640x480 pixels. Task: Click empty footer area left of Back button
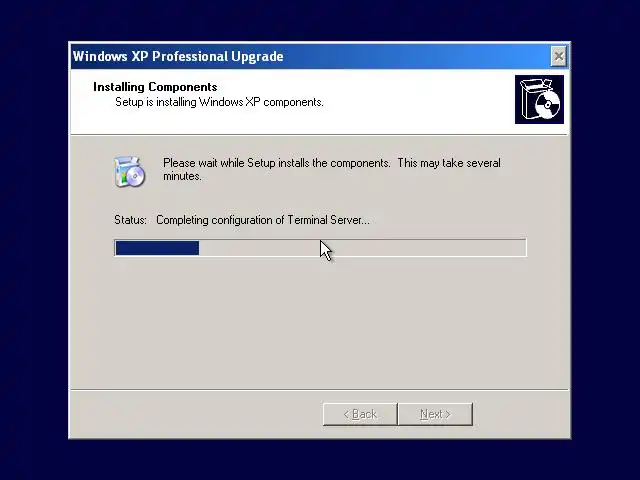(196, 414)
